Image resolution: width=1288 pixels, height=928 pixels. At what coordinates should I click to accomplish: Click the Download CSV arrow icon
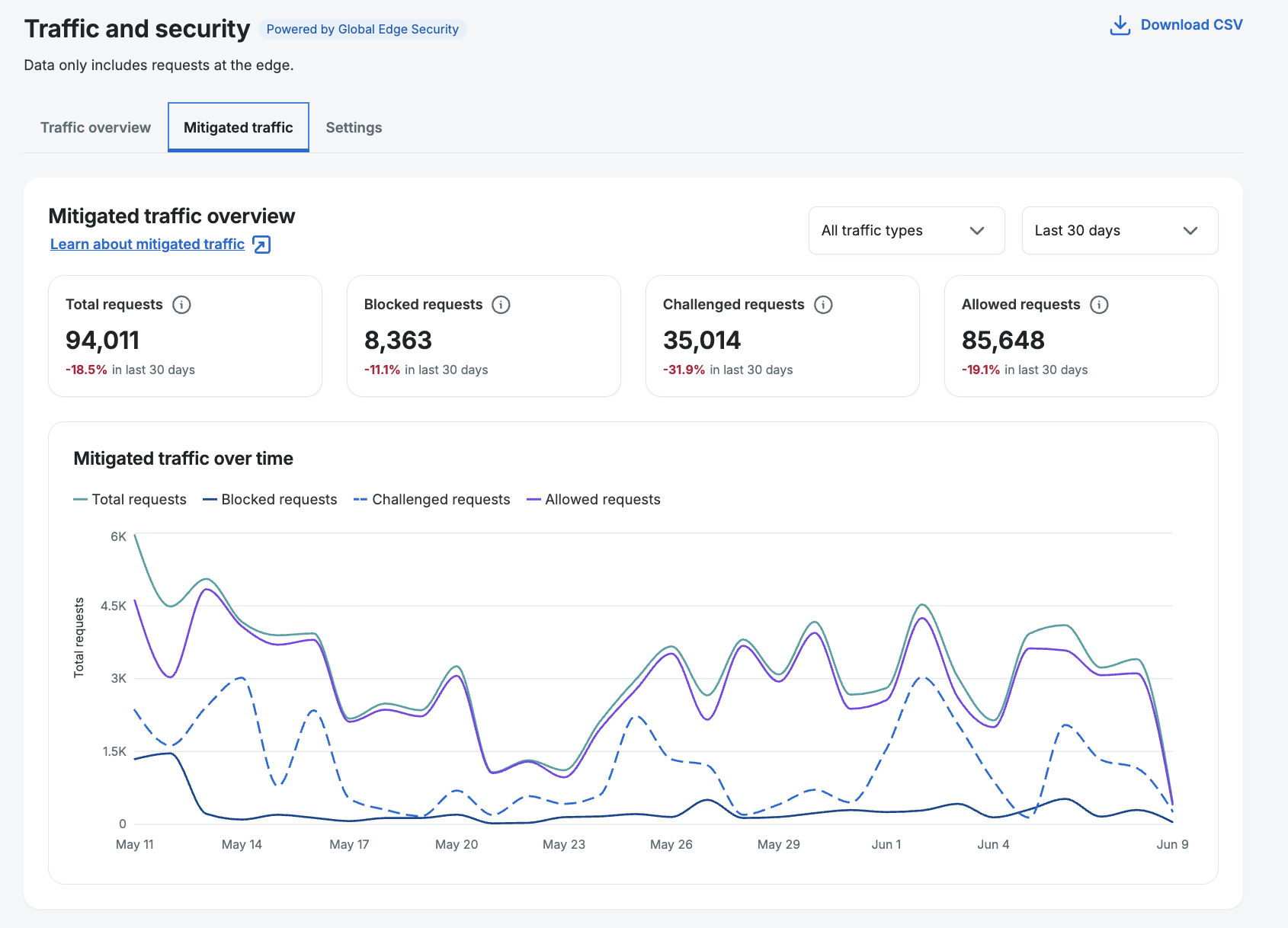point(1120,25)
